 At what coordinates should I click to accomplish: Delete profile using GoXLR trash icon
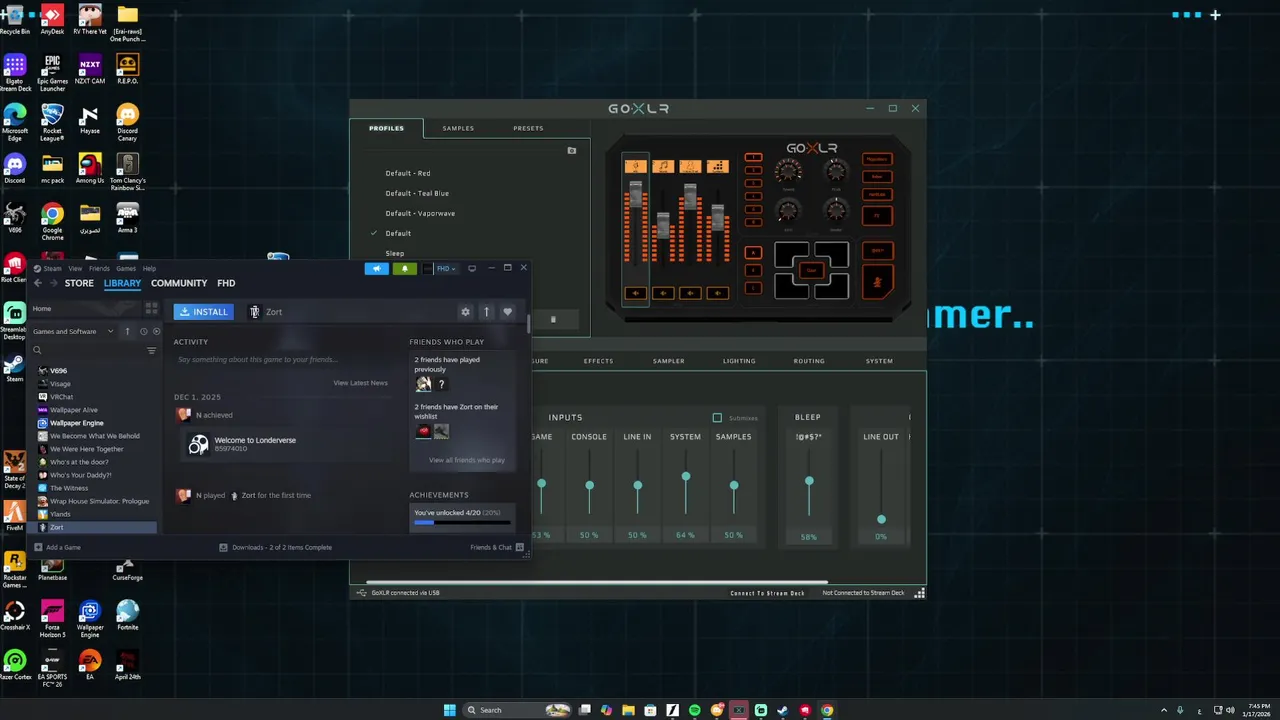tap(553, 320)
